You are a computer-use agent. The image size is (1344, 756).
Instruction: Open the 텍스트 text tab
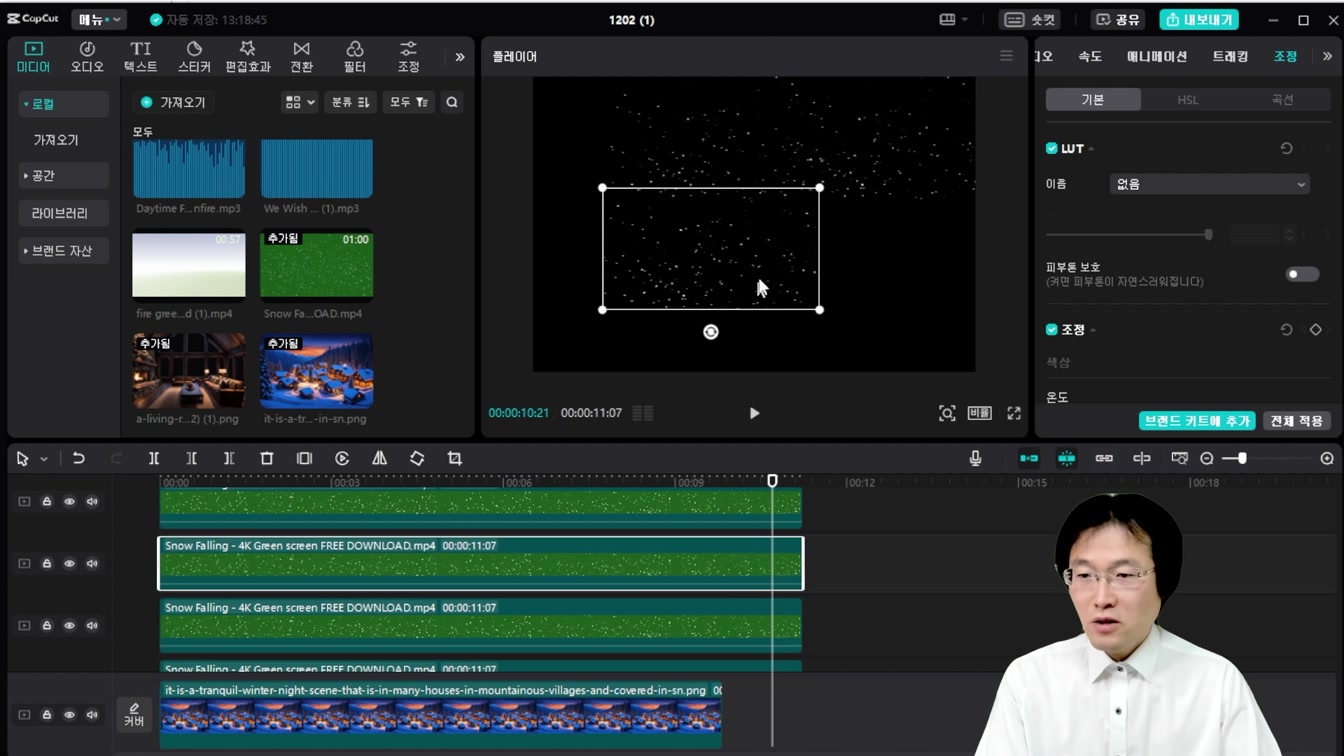[140, 57]
